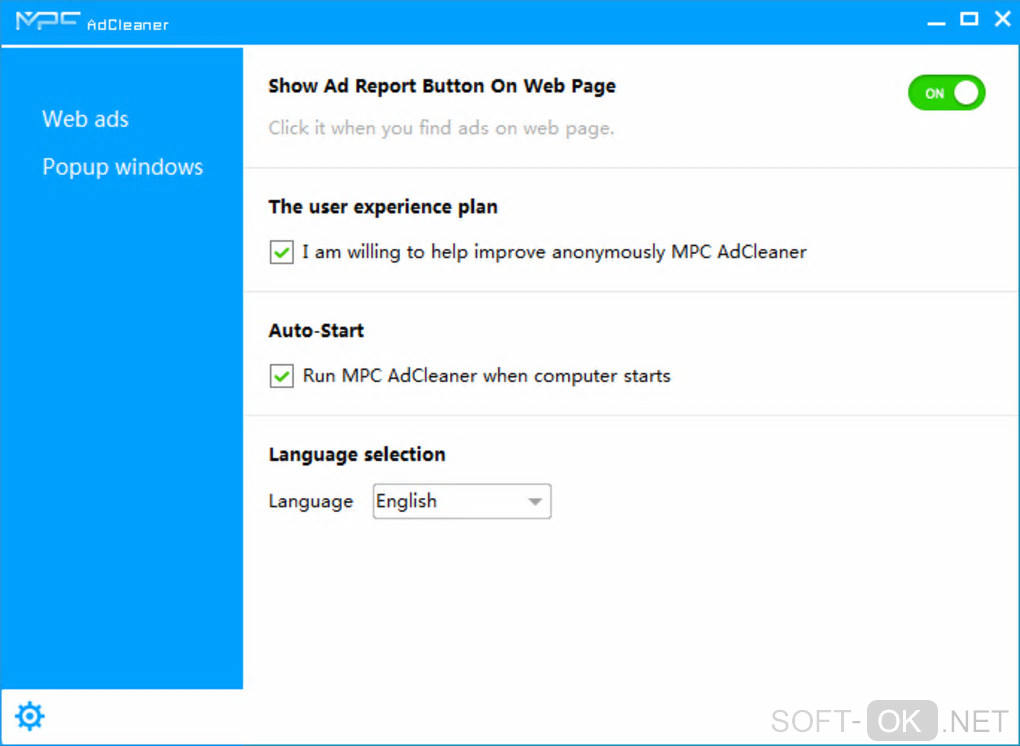Click the 'Click it when you find ads' hint text
Screen dimensions: 1020x746
tap(441, 128)
